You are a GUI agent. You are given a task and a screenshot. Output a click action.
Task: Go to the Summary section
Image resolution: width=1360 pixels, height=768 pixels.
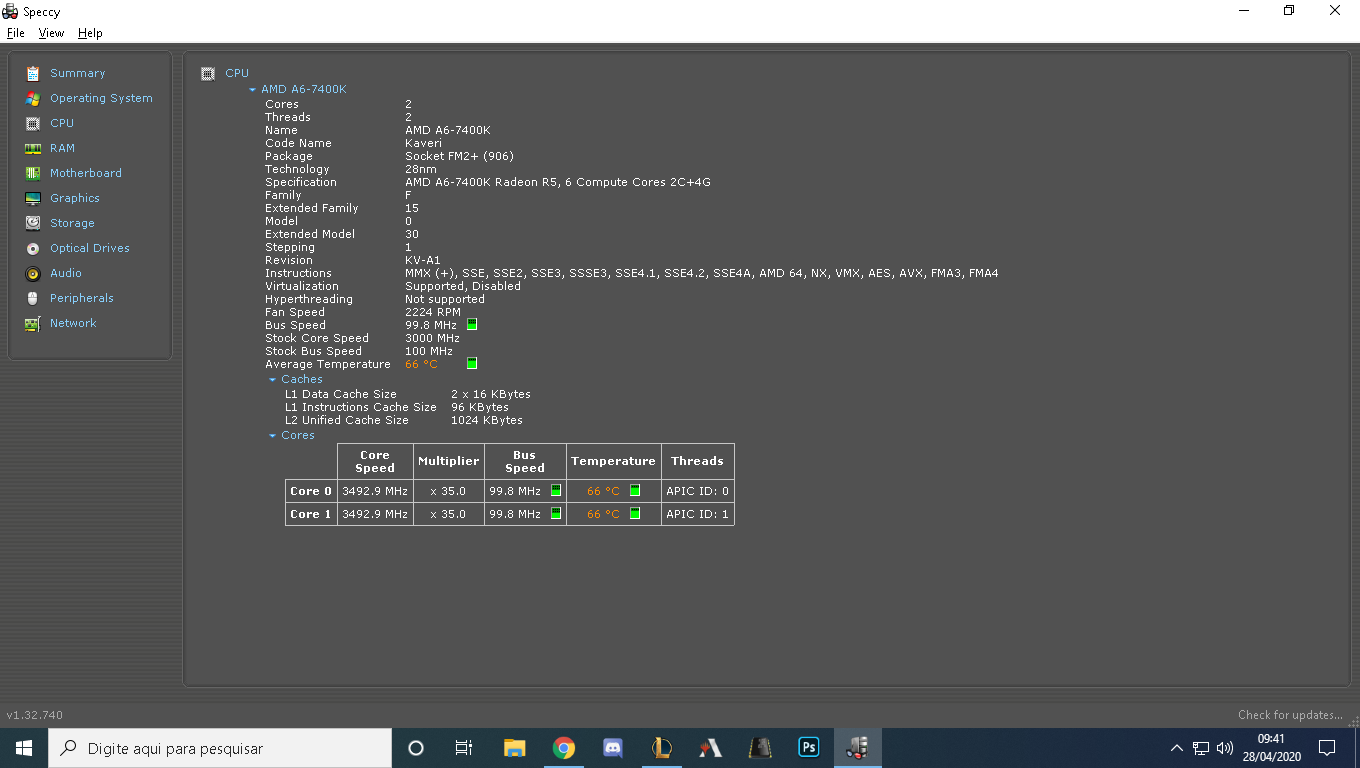click(x=77, y=73)
